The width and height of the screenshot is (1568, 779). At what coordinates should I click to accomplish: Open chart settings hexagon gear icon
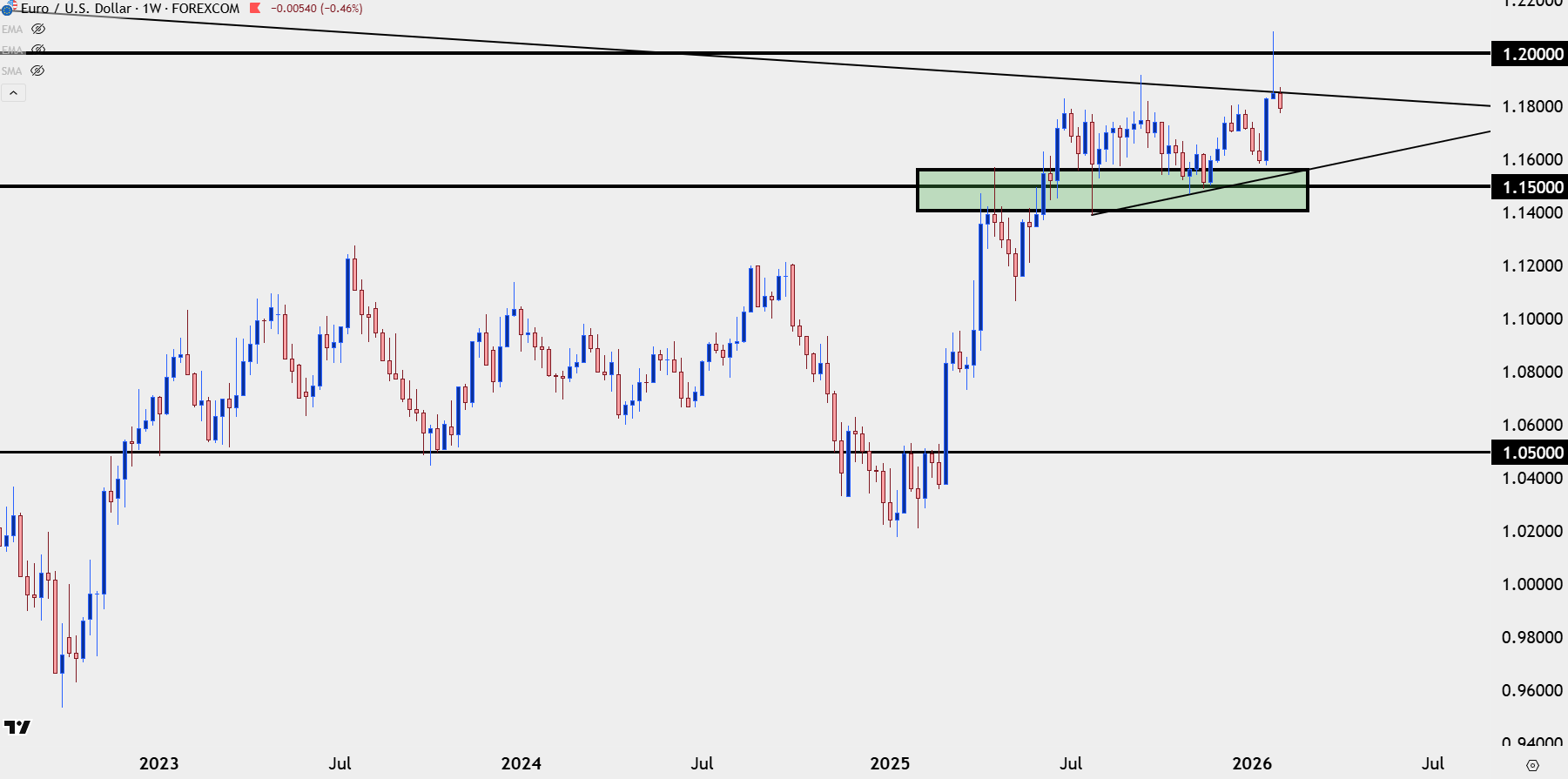tap(1532, 765)
